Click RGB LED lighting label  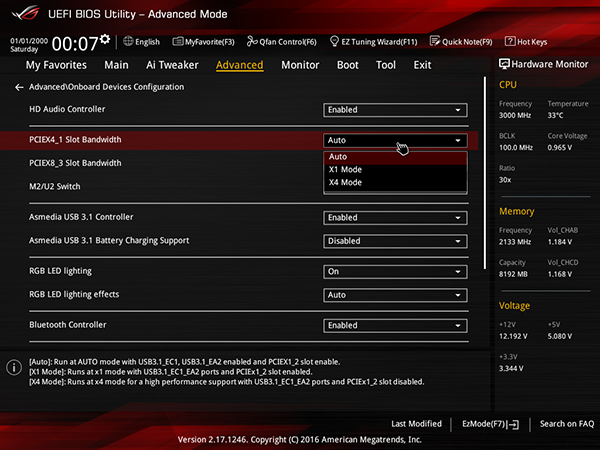coord(60,271)
